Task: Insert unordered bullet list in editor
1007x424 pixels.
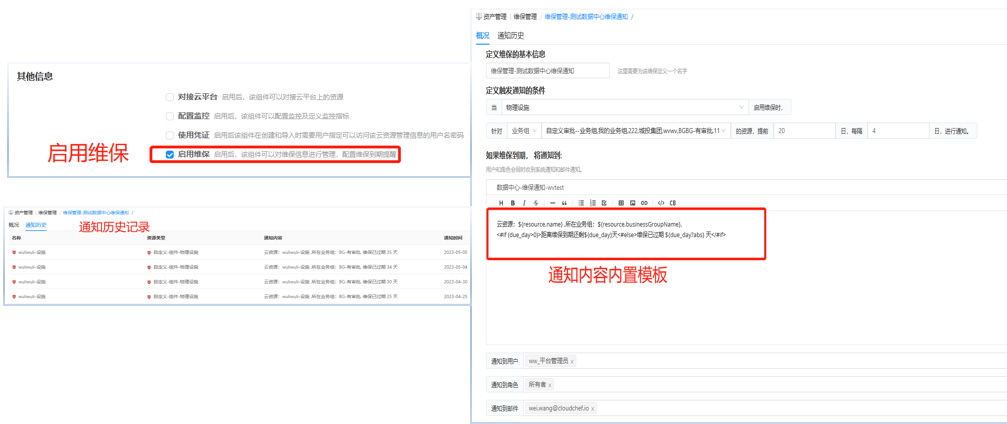Action: pos(581,202)
